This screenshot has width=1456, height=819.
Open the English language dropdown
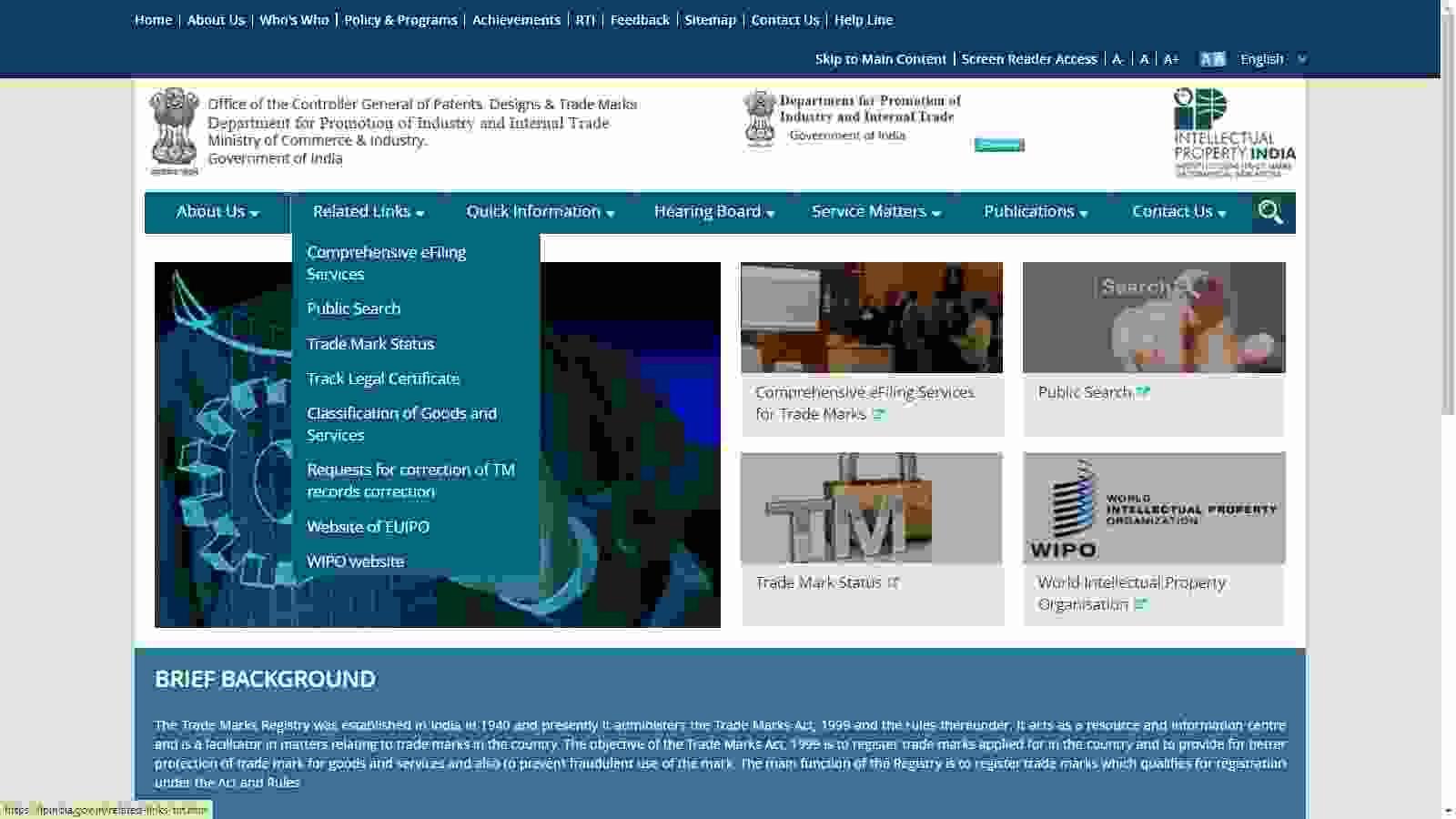click(1272, 59)
